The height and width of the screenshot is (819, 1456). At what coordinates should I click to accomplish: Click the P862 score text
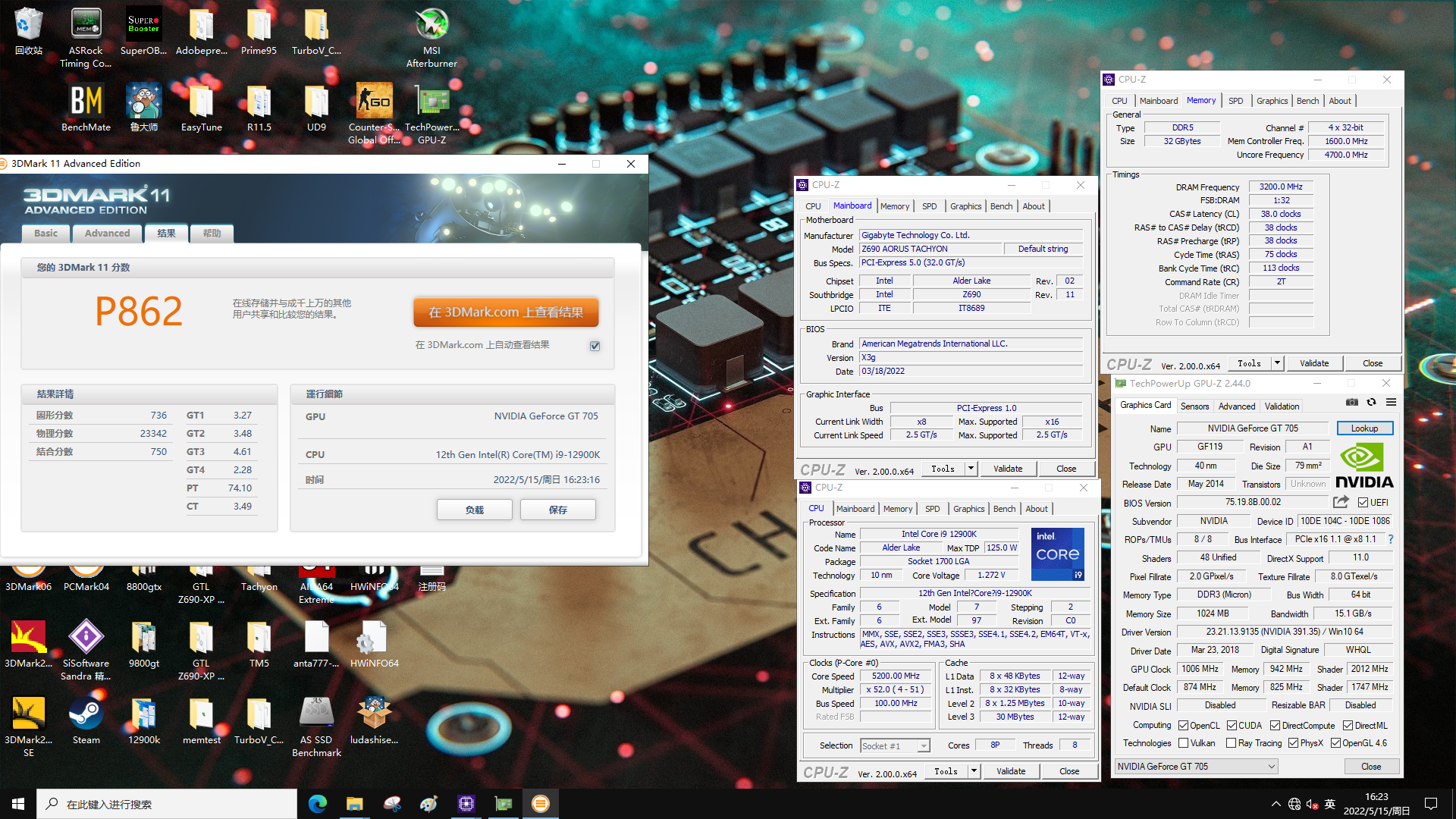coord(139,311)
